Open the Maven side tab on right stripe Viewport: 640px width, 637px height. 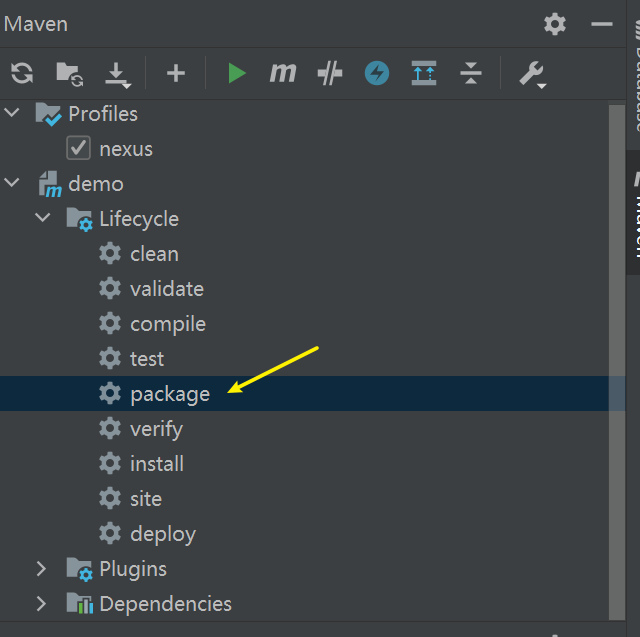tap(633, 212)
